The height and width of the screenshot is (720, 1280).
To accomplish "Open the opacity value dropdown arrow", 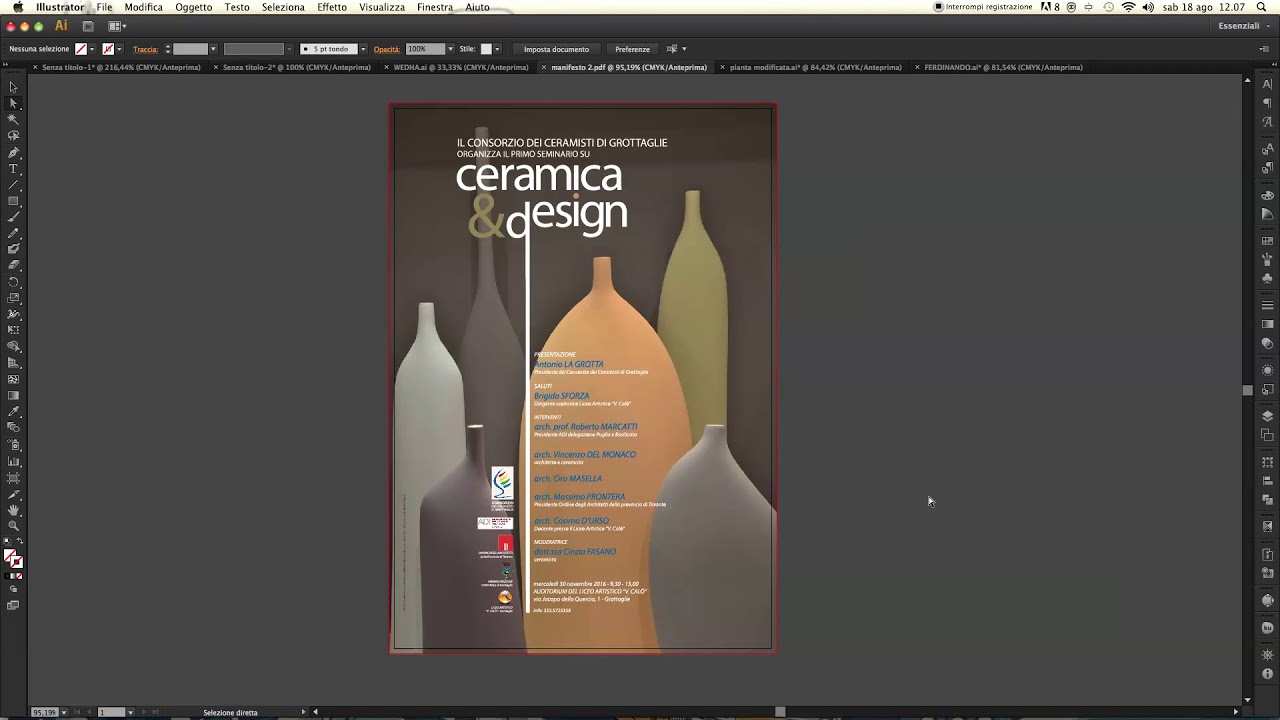I will pyautogui.click(x=450, y=49).
